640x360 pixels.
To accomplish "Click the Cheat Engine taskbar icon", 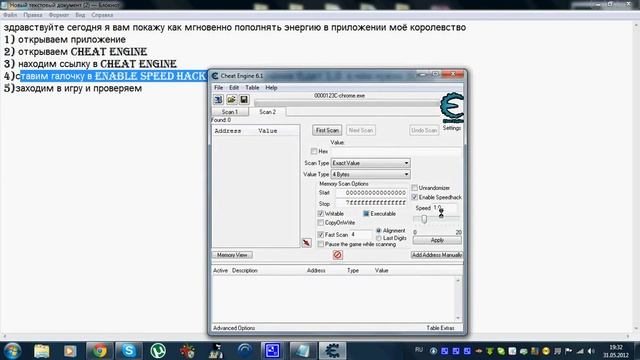I will point(332,351).
